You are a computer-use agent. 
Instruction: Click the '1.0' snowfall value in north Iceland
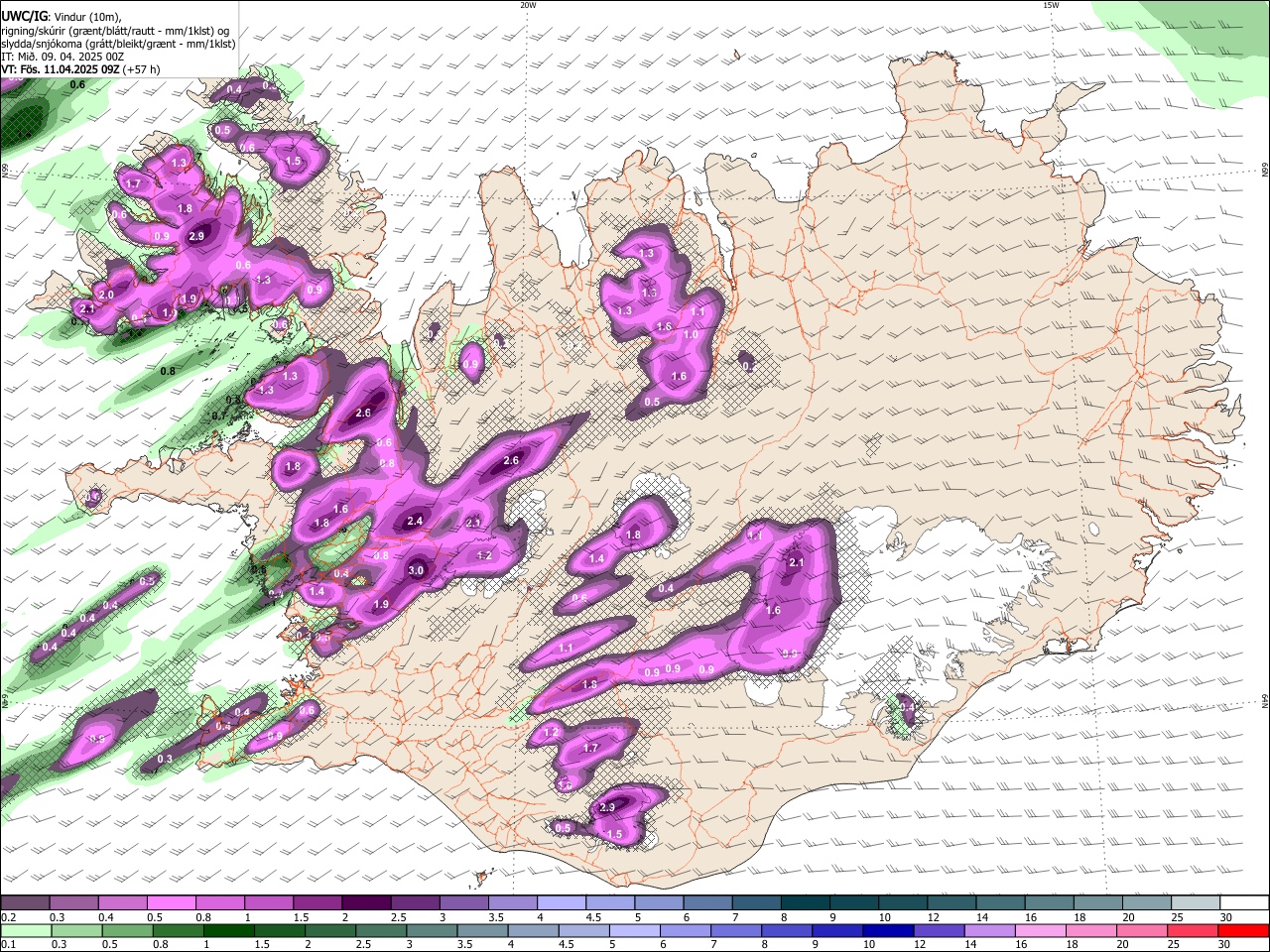[x=691, y=335]
